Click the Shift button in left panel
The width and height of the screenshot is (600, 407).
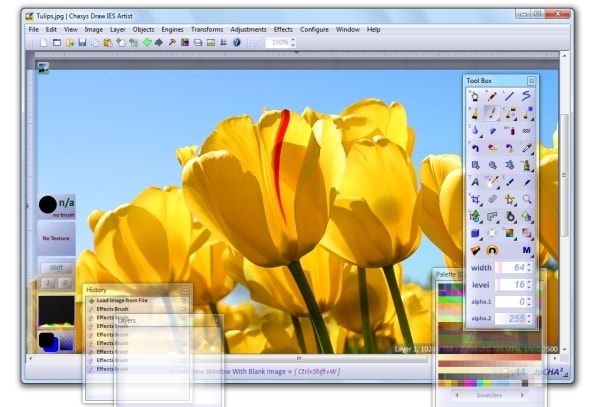[56, 268]
